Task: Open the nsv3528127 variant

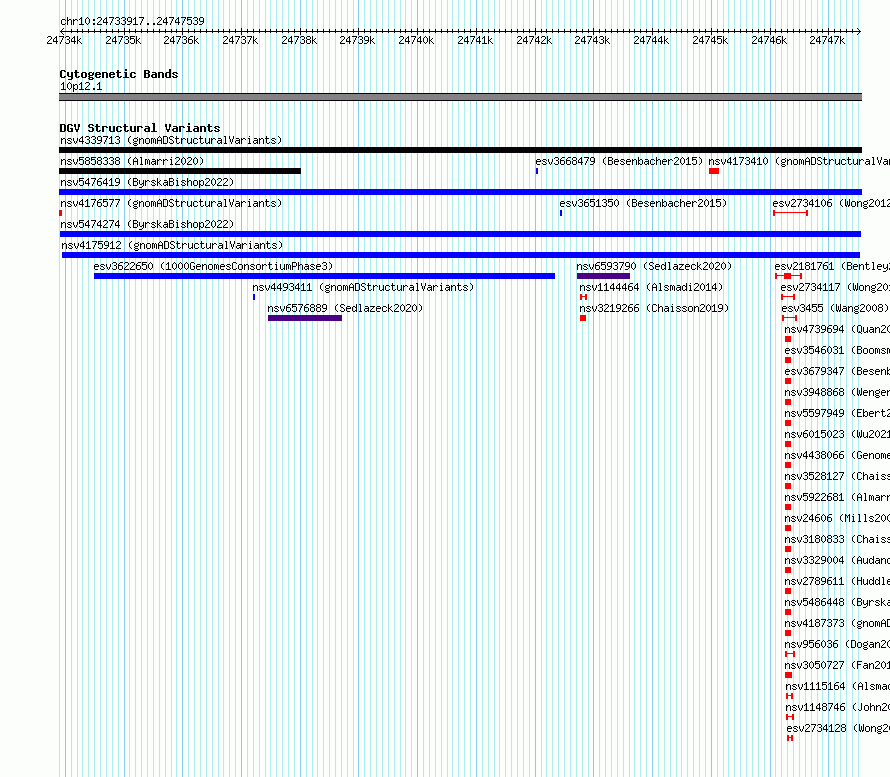Action: pos(837,476)
